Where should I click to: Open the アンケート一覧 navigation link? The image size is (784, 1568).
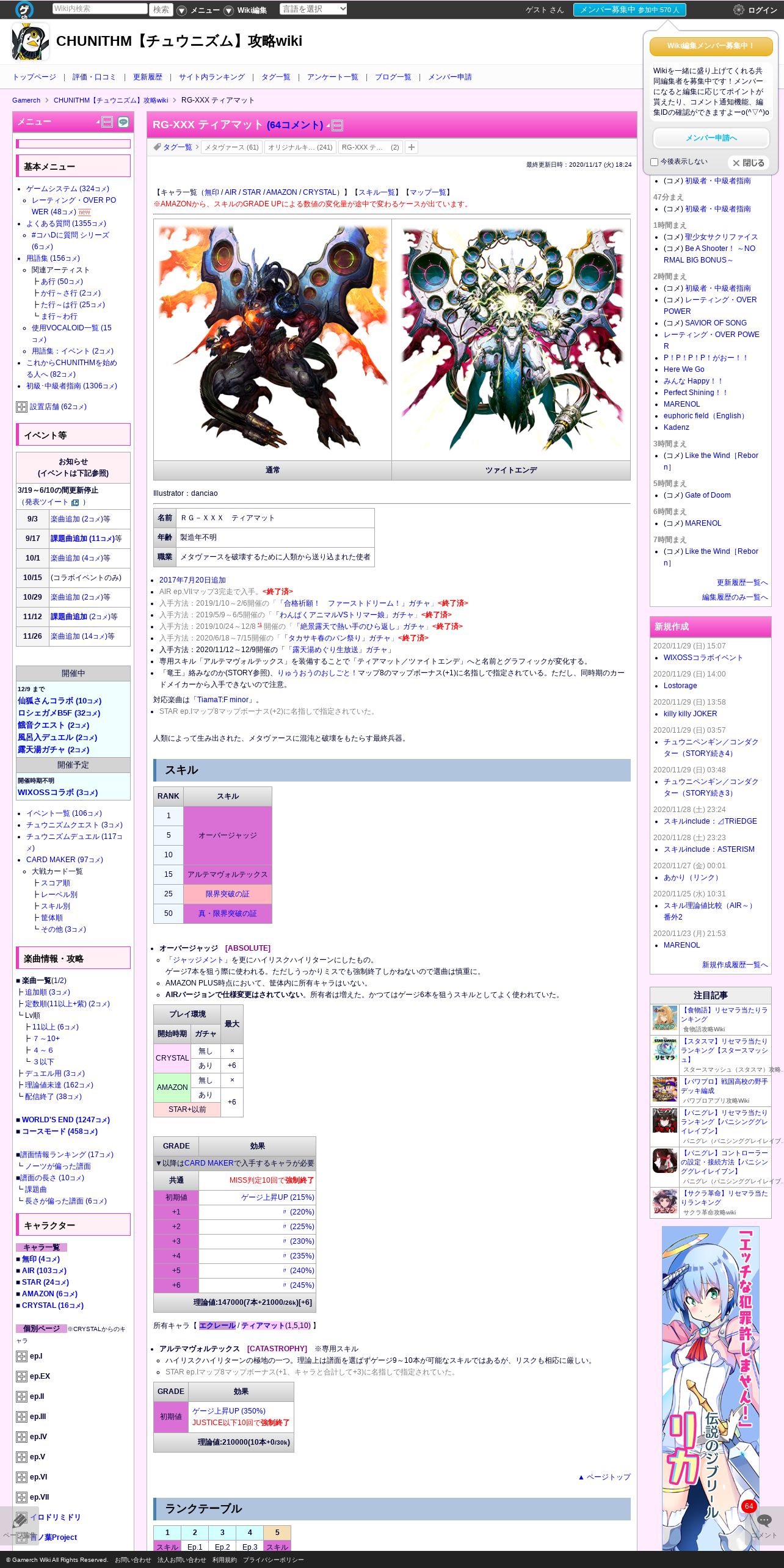[x=333, y=77]
